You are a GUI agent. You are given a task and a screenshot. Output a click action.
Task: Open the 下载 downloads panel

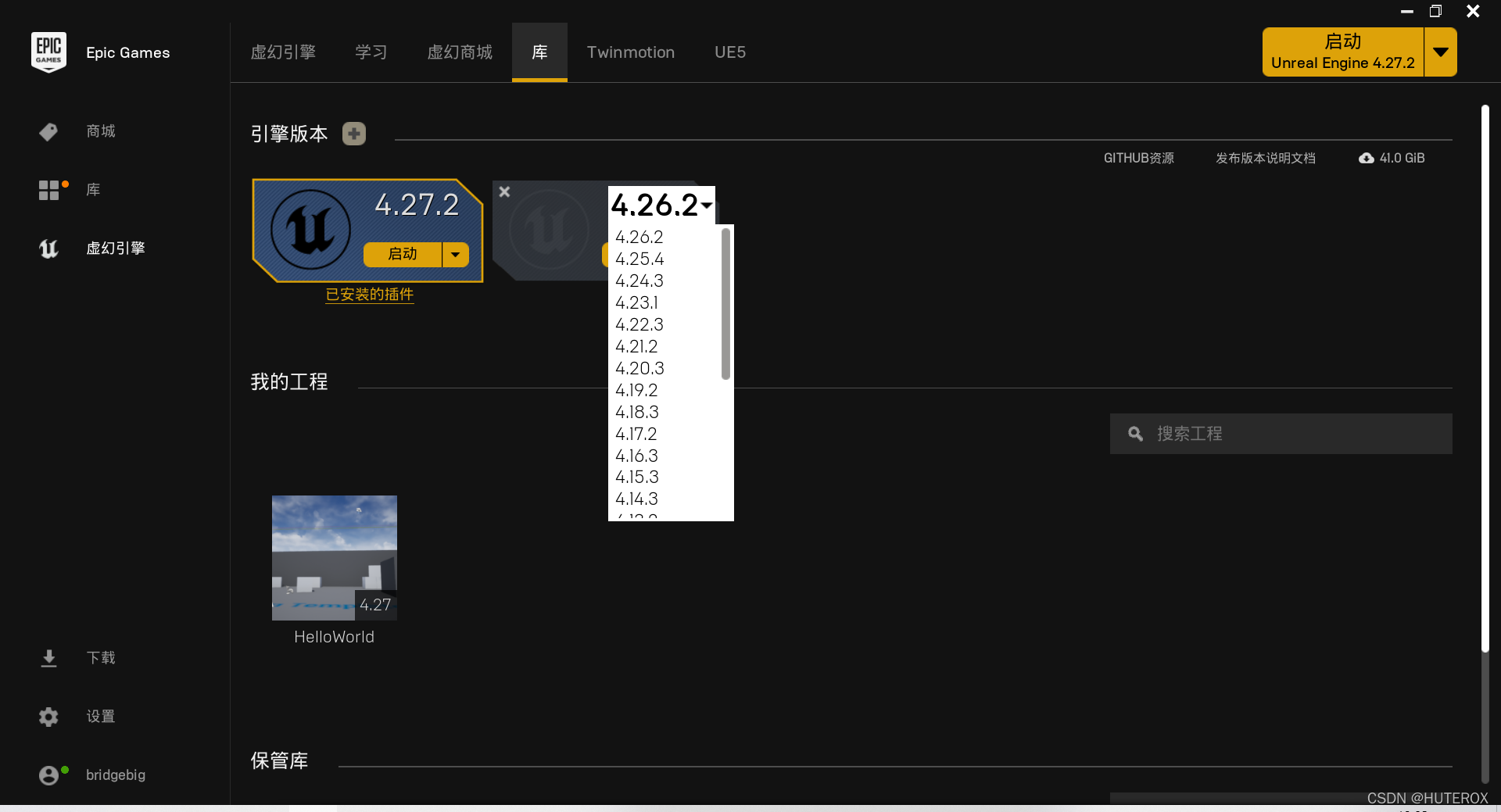pyautogui.click(x=100, y=657)
